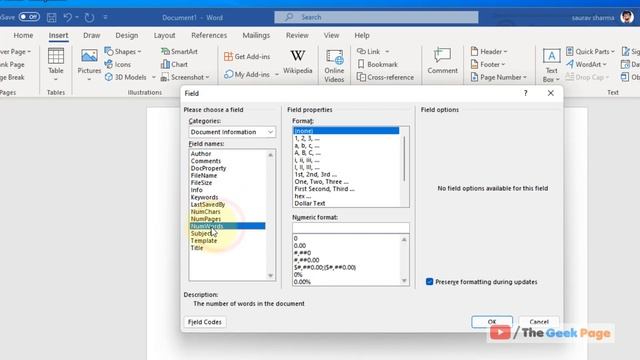Viewport: 640px width, 360px height.
Task: Expand My Add-ins dropdown arrow
Action: [x=277, y=75]
